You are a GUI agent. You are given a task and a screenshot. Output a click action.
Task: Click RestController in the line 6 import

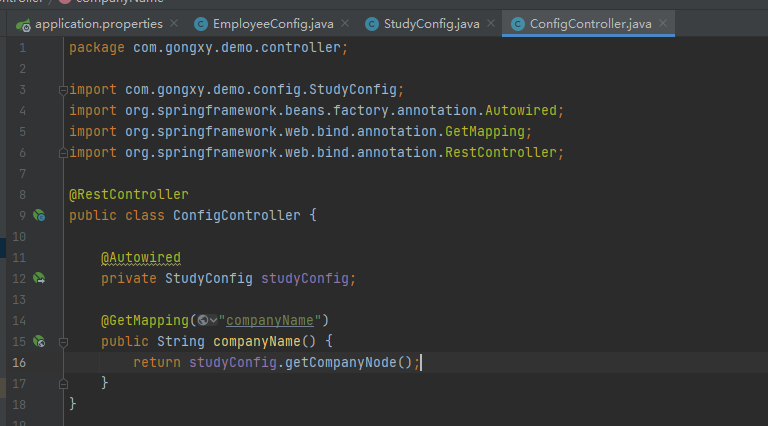coord(501,152)
